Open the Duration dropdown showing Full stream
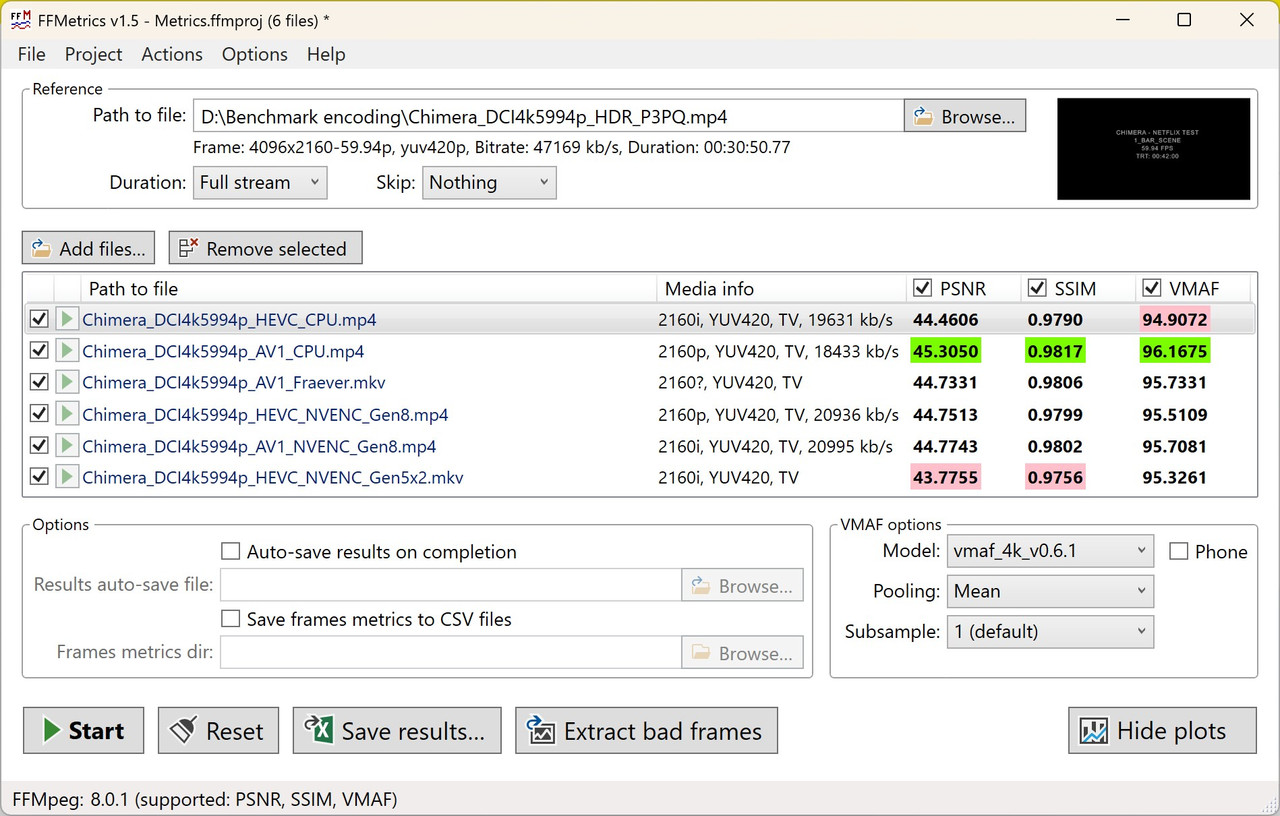Viewport: 1280px width, 816px height. [x=259, y=182]
